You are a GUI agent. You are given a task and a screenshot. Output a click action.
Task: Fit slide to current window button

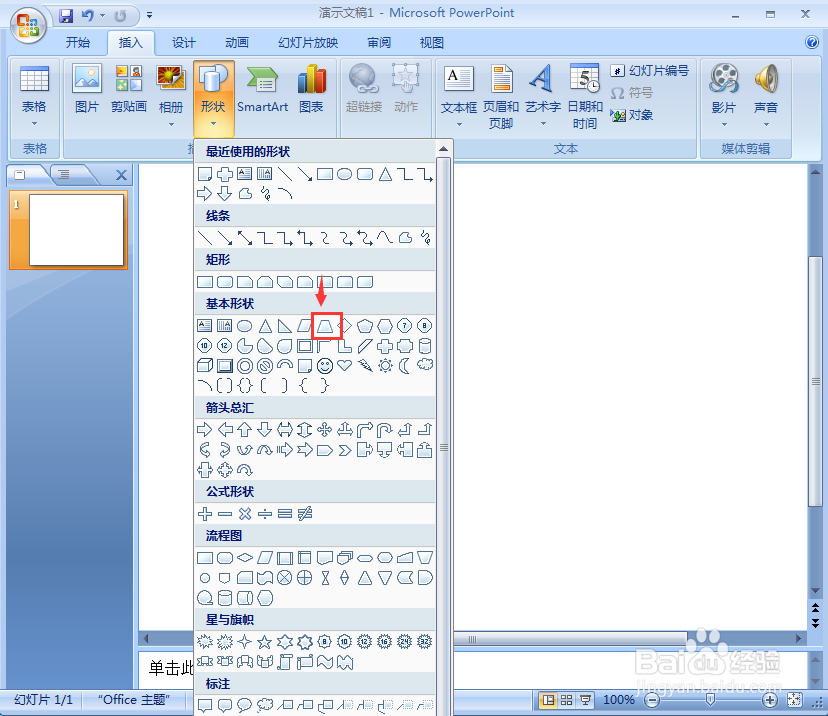(x=794, y=700)
